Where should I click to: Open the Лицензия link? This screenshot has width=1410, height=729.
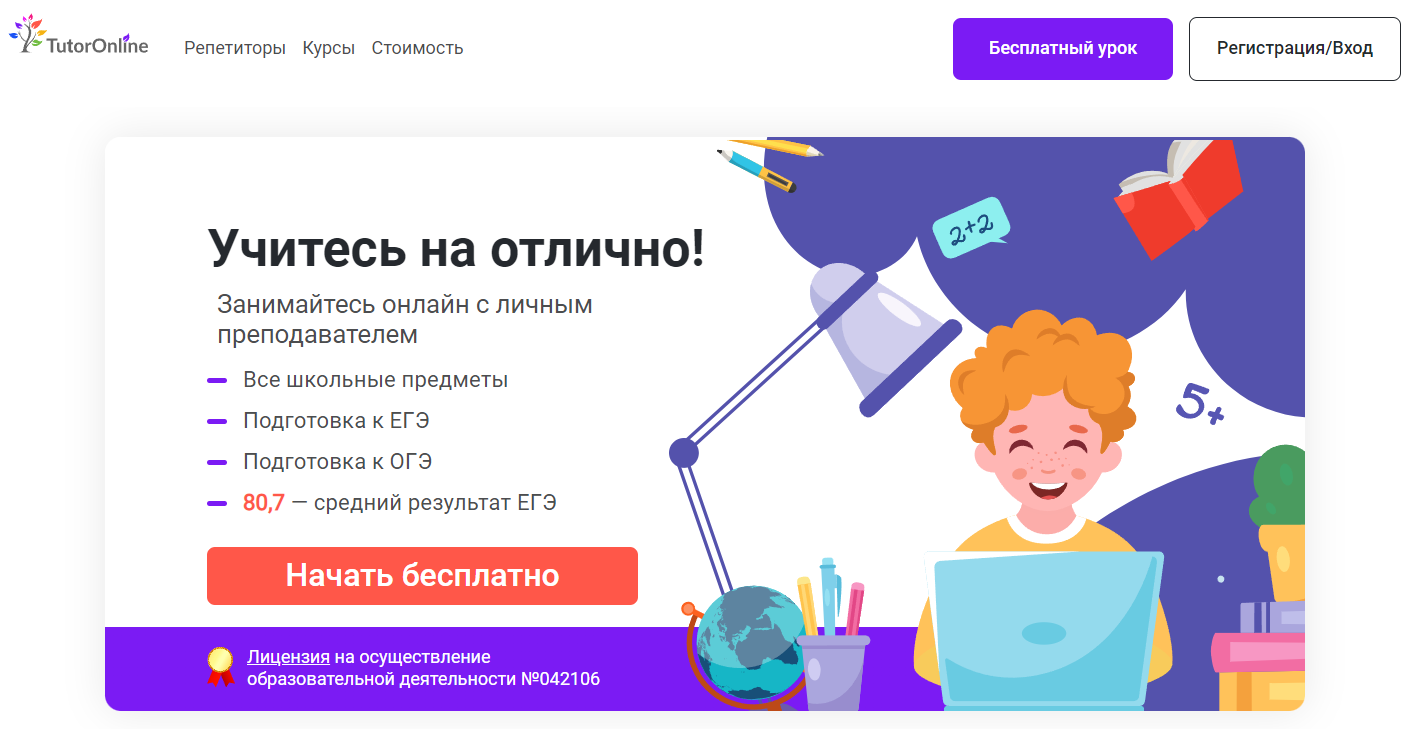pyautogui.click(x=288, y=657)
